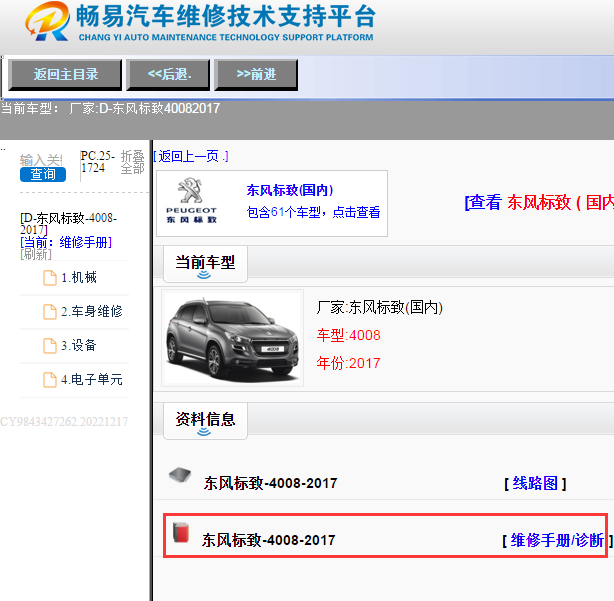Click the 当前车型 status line in gray bar
This screenshot has width=614, height=601.
[110, 108]
